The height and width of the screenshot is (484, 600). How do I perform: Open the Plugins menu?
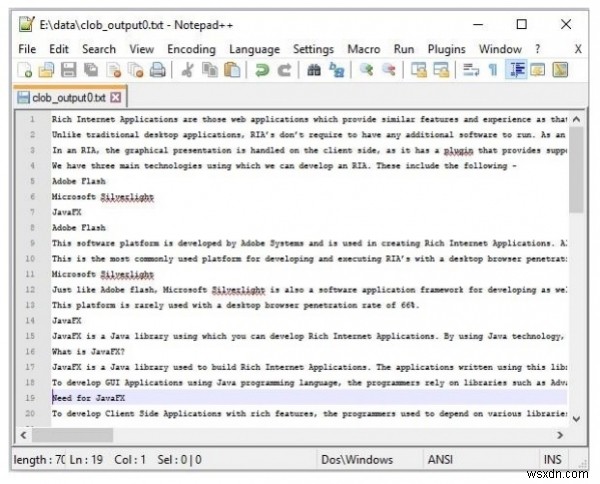(x=447, y=49)
